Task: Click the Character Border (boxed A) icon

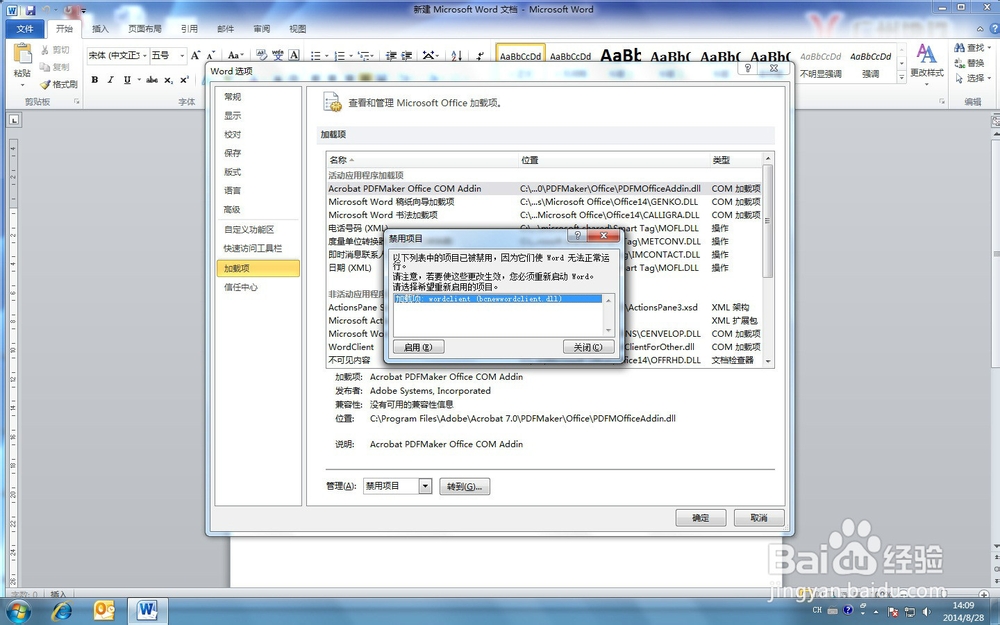Action: (x=294, y=55)
